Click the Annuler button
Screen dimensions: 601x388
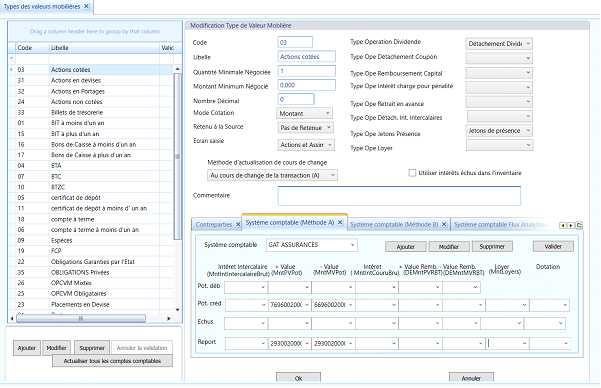click(471, 378)
